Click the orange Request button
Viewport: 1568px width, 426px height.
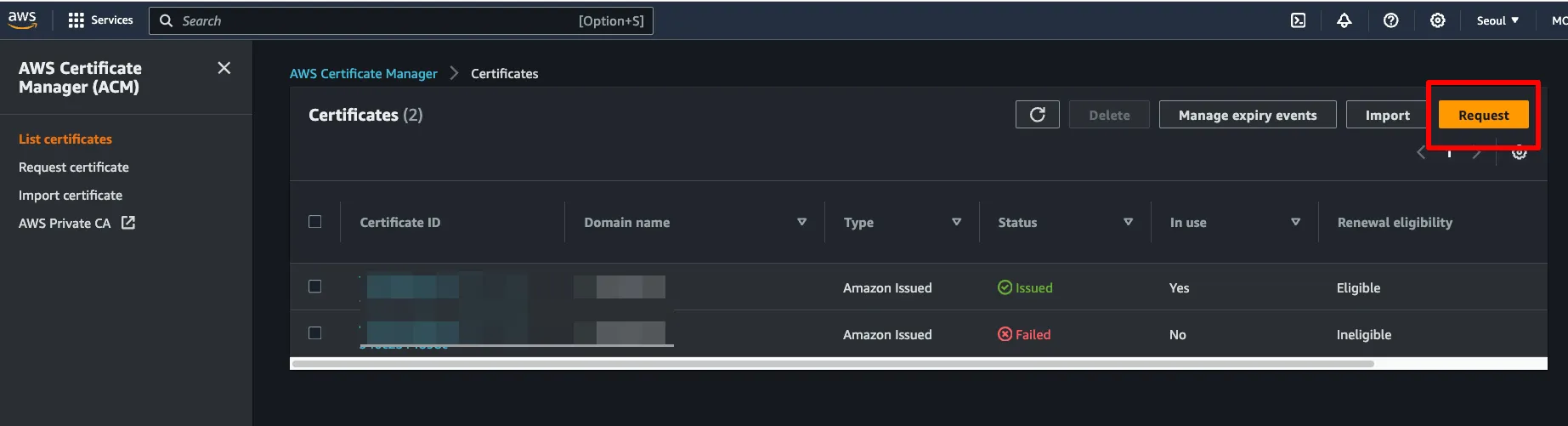tap(1483, 115)
